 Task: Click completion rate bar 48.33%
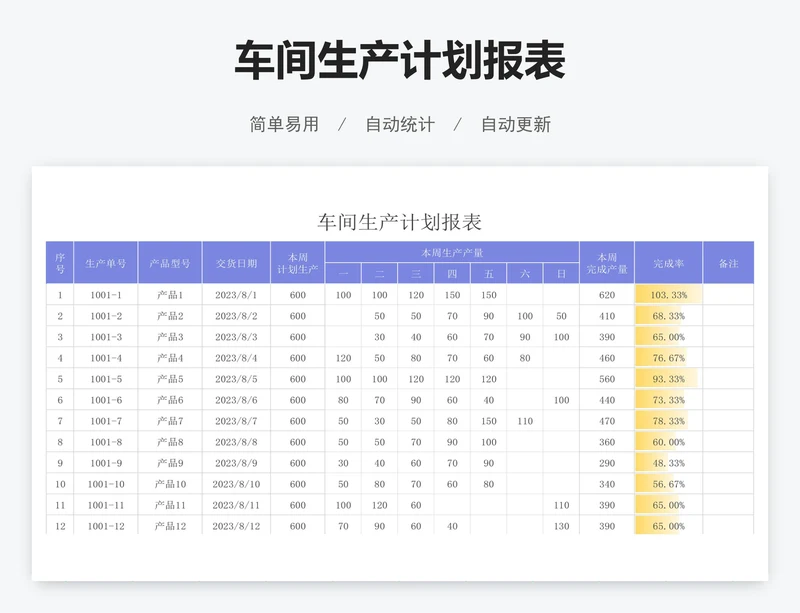tap(668, 463)
